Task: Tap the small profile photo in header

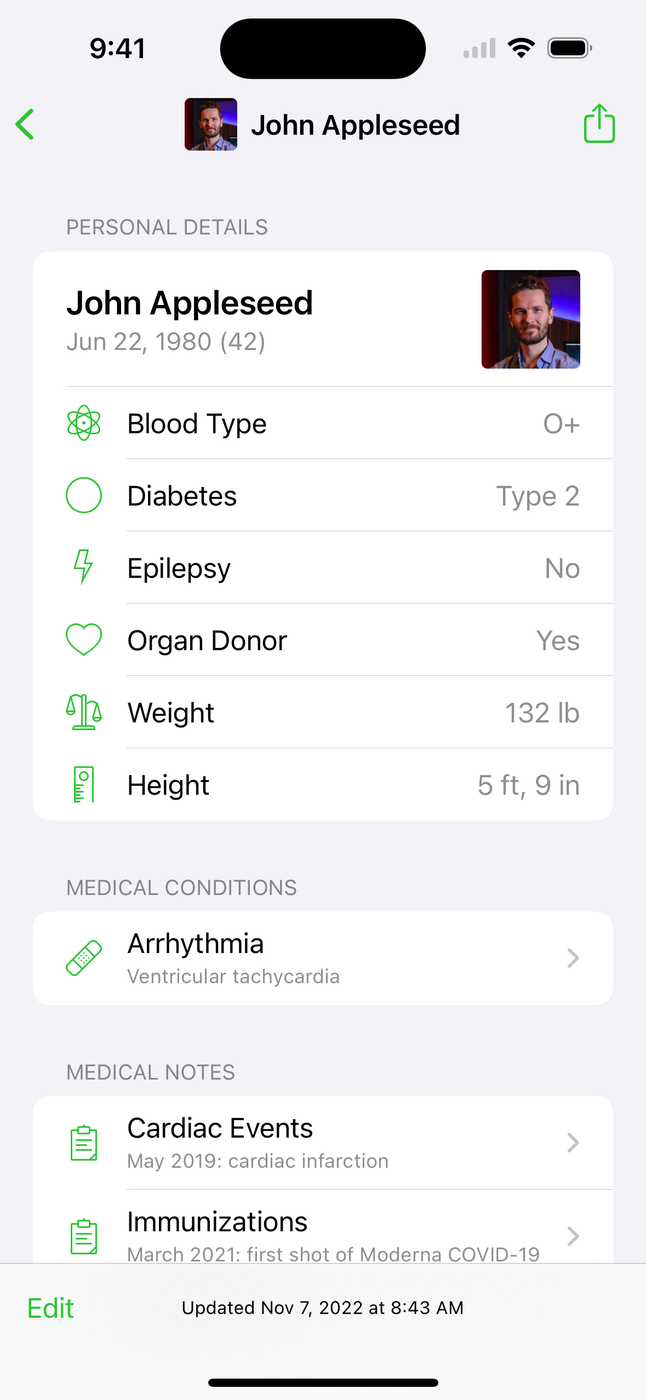Action: (211, 125)
